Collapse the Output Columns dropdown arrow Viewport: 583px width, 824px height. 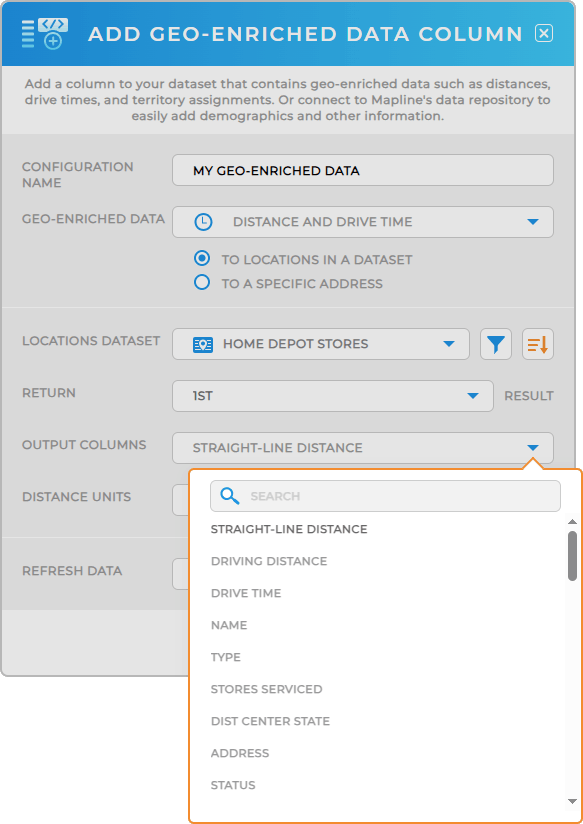pos(533,448)
